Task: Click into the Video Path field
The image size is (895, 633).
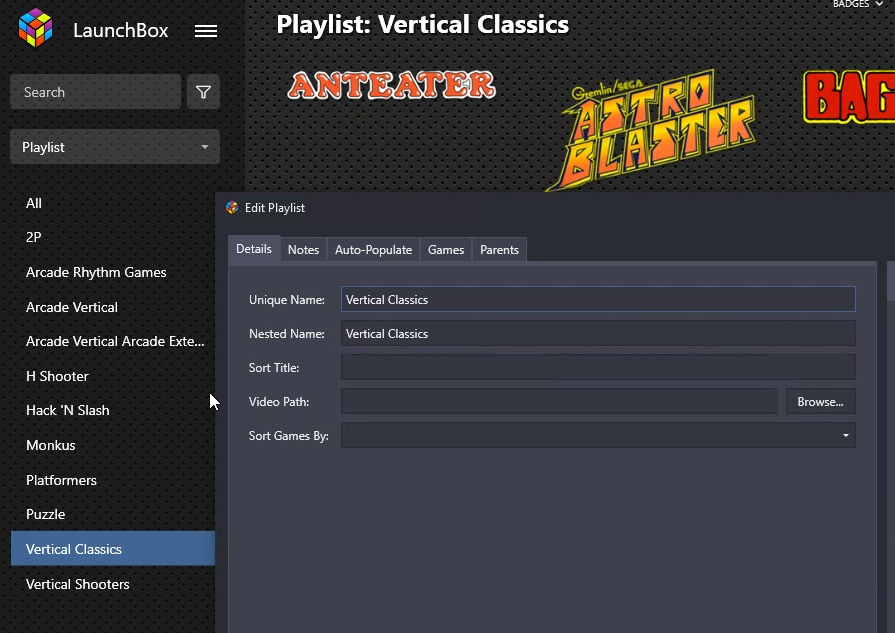Action: click(x=559, y=402)
